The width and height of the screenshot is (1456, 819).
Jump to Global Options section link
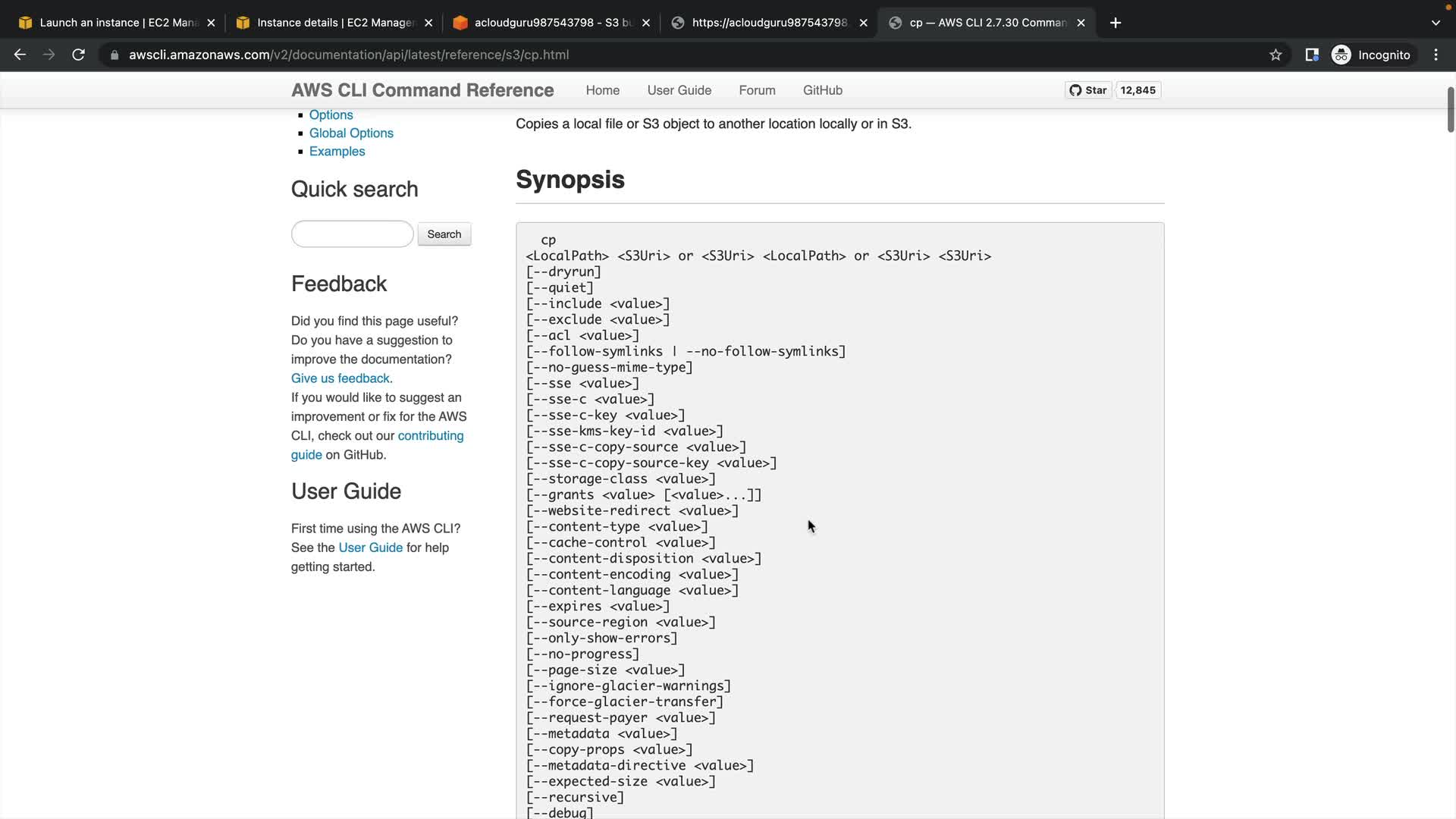click(351, 133)
